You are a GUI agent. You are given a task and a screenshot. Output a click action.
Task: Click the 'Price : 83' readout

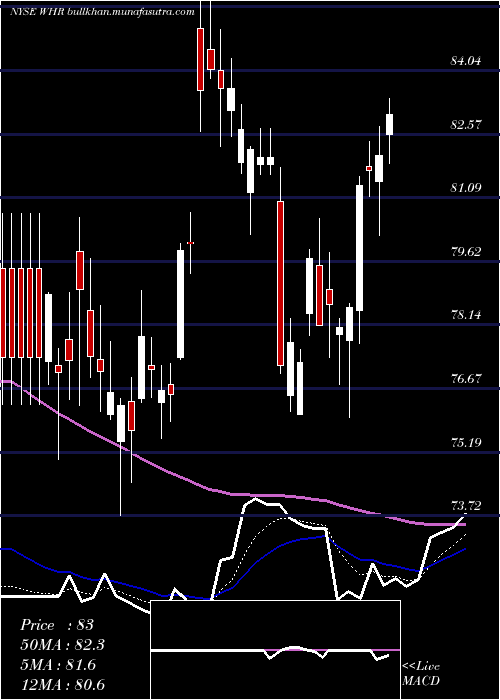pos(57,625)
